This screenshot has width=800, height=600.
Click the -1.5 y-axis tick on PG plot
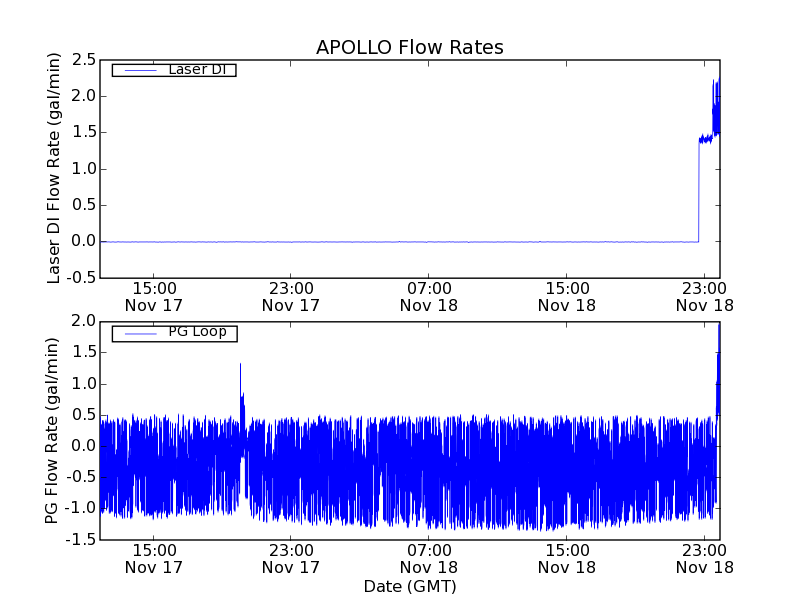[x=81, y=540]
